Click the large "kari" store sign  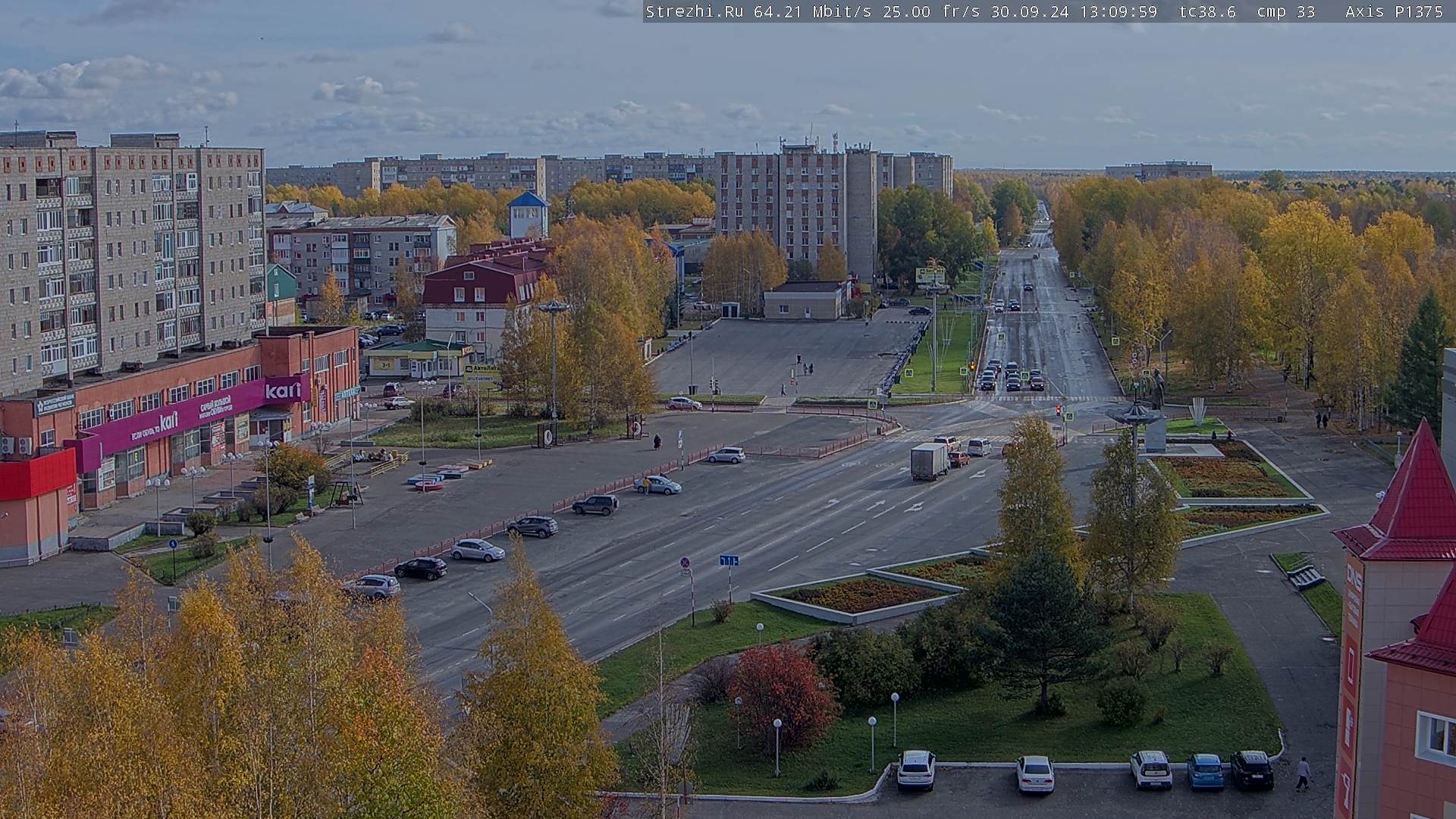(283, 390)
